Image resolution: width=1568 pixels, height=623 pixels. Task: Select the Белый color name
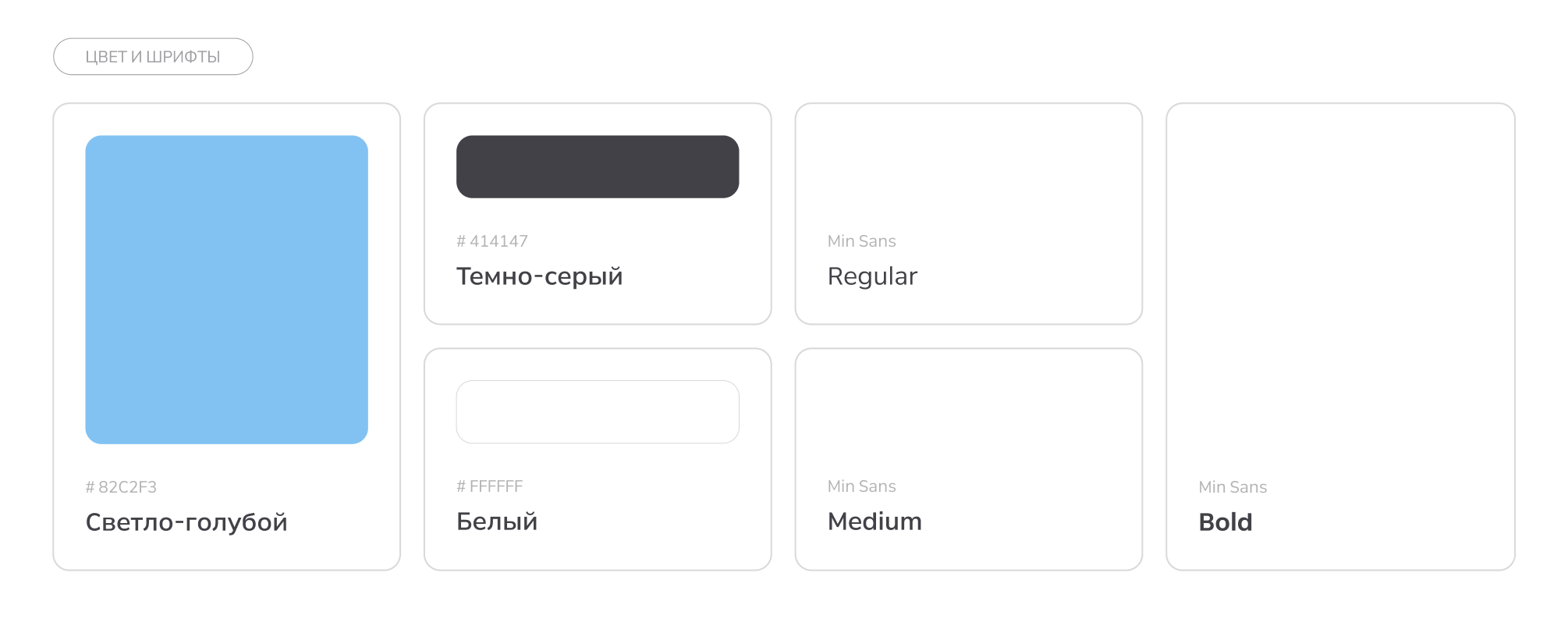point(497,522)
